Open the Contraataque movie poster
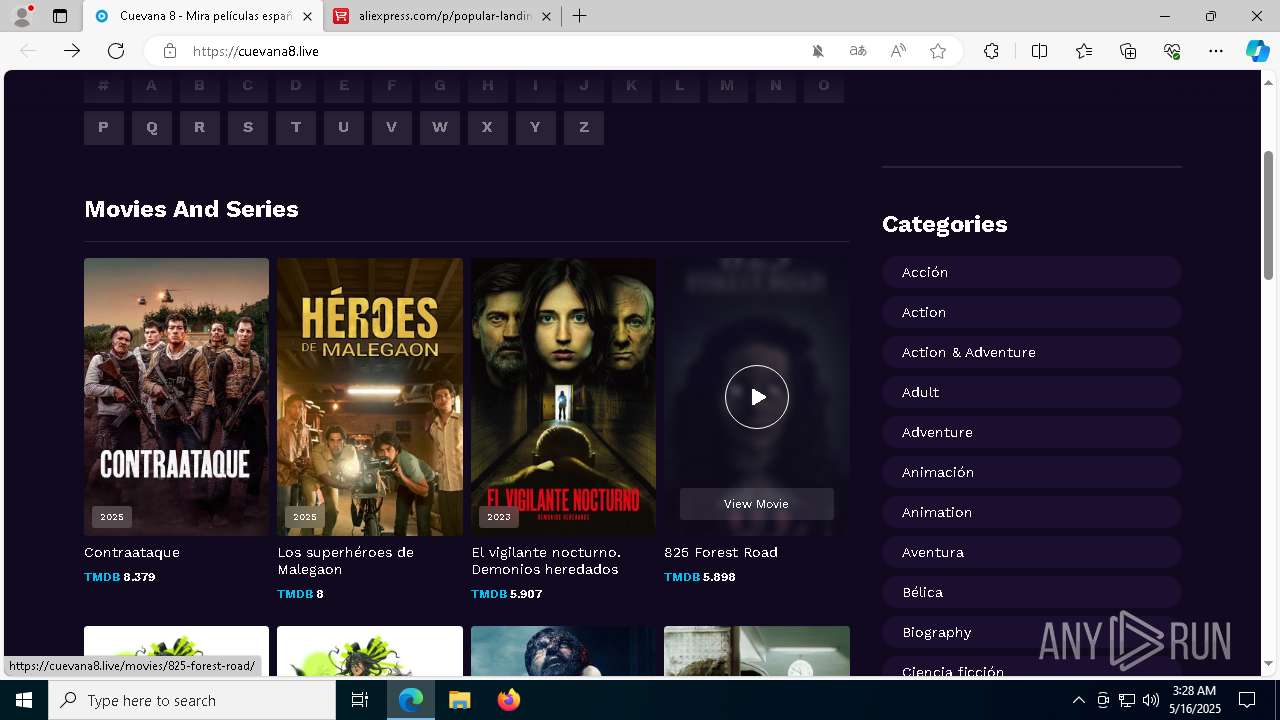Screen dimensions: 1280x720 click(x=176, y=397)
